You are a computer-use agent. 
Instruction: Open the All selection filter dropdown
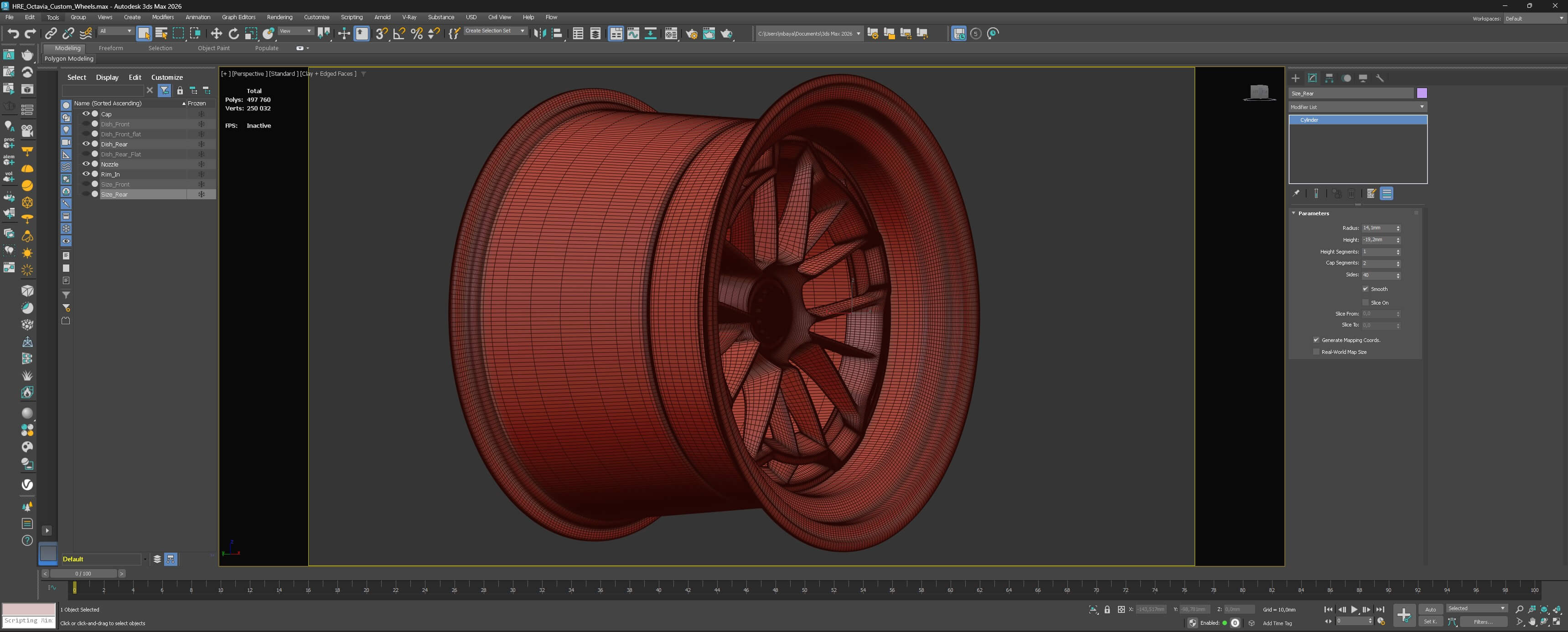point(116,31)
